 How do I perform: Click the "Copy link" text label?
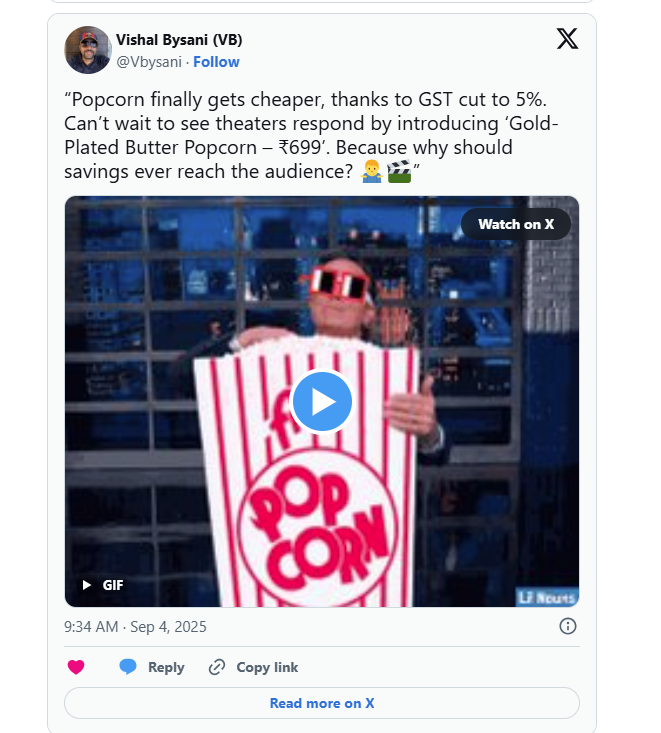[267, 667]
